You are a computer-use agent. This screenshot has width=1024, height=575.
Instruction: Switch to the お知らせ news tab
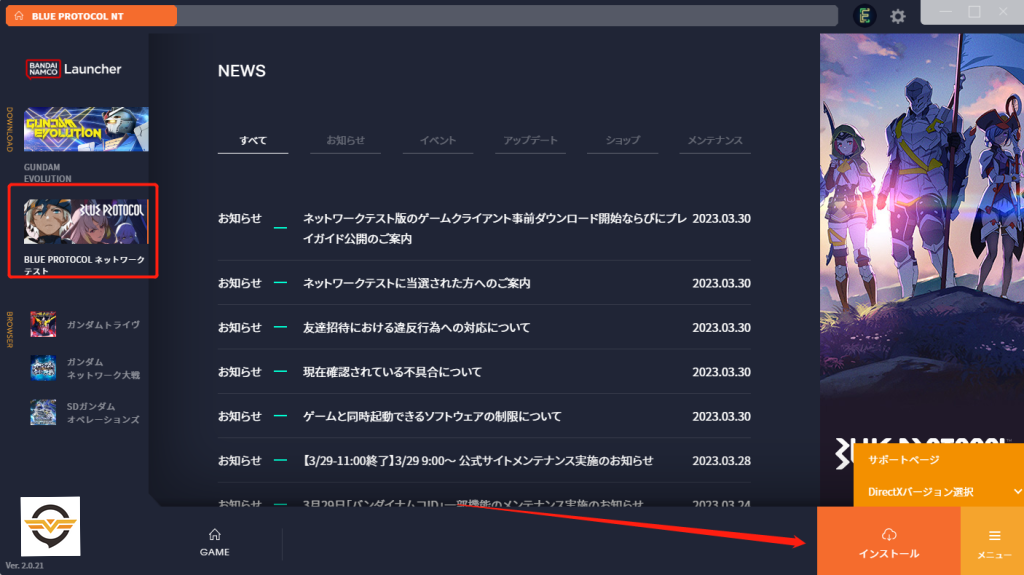[x=345, y=140]
